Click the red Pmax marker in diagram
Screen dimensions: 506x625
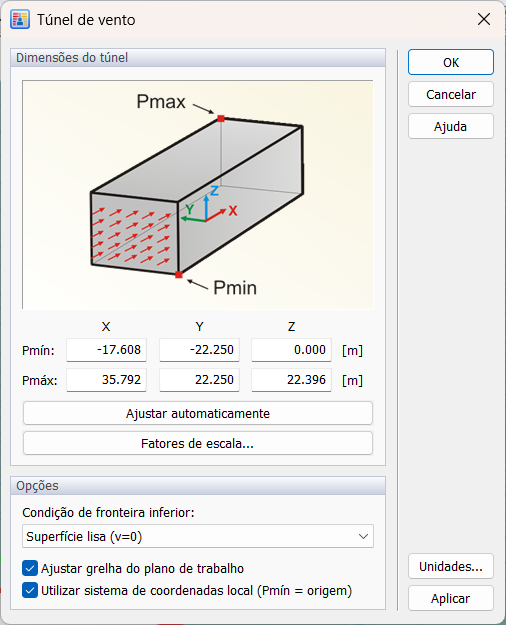click(221, 118)
